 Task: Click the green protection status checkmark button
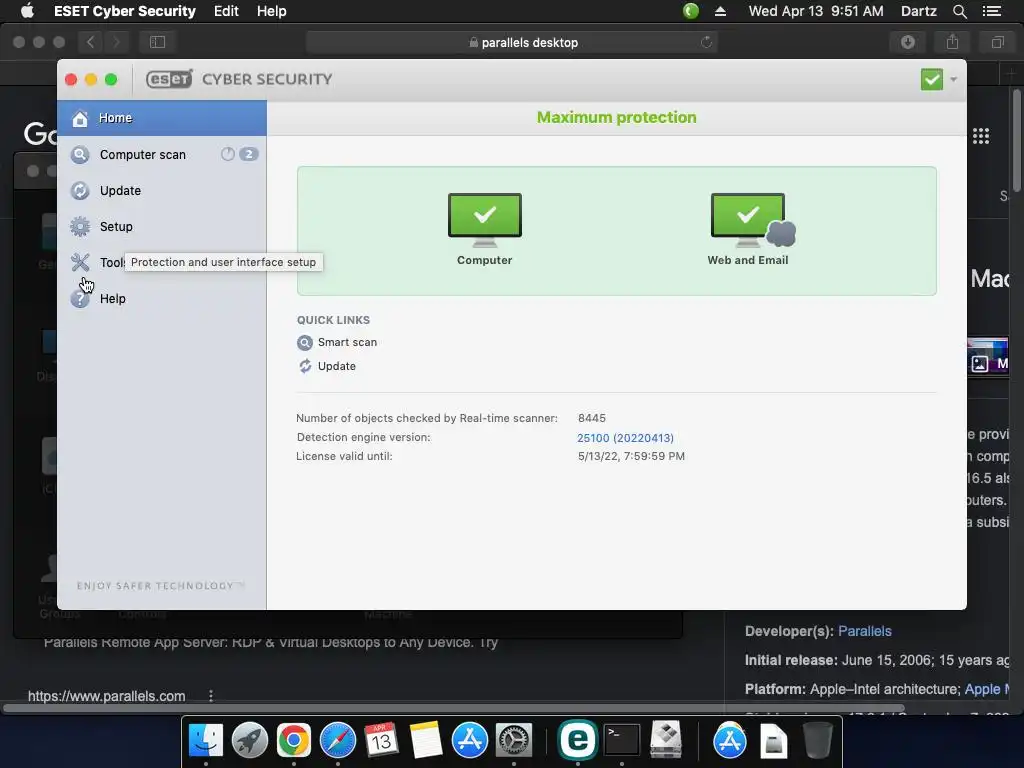pyautogui.click(x=932, y=80)
